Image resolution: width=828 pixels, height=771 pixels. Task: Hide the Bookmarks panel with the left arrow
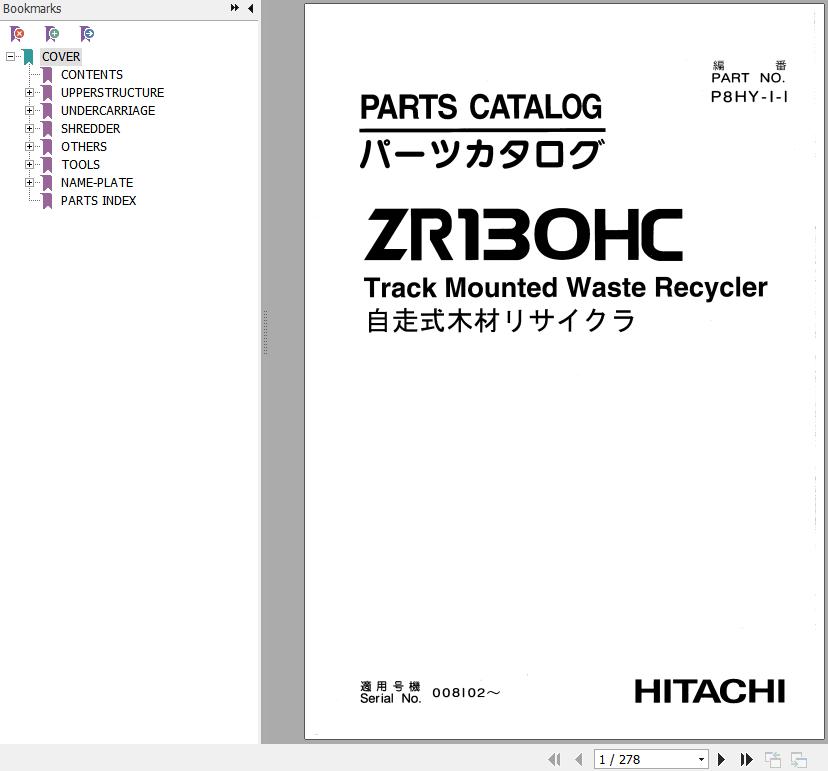(x=250, y=8)
